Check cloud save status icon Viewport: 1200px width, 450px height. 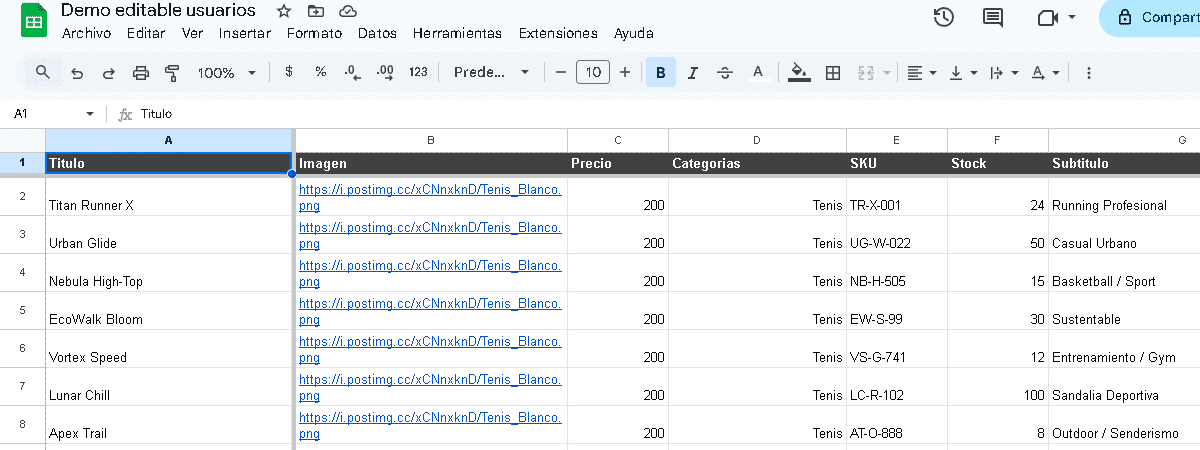[x=348, y=11]
